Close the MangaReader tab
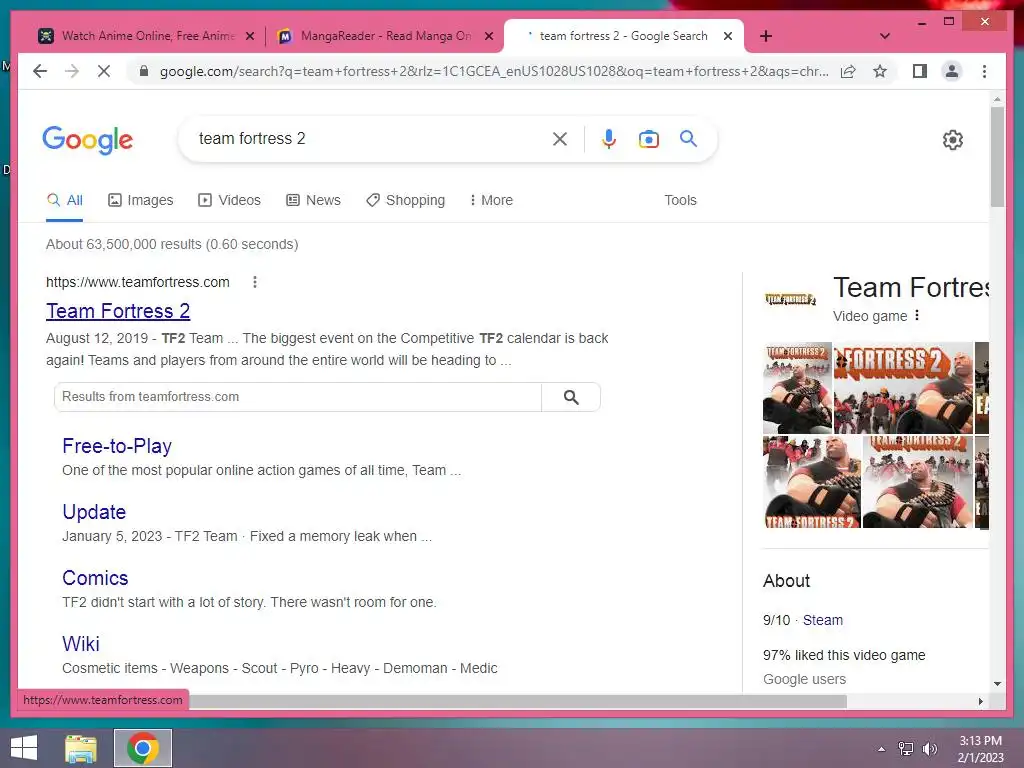The height and width of the screenshot is (768, 1024). click(488, 36)
